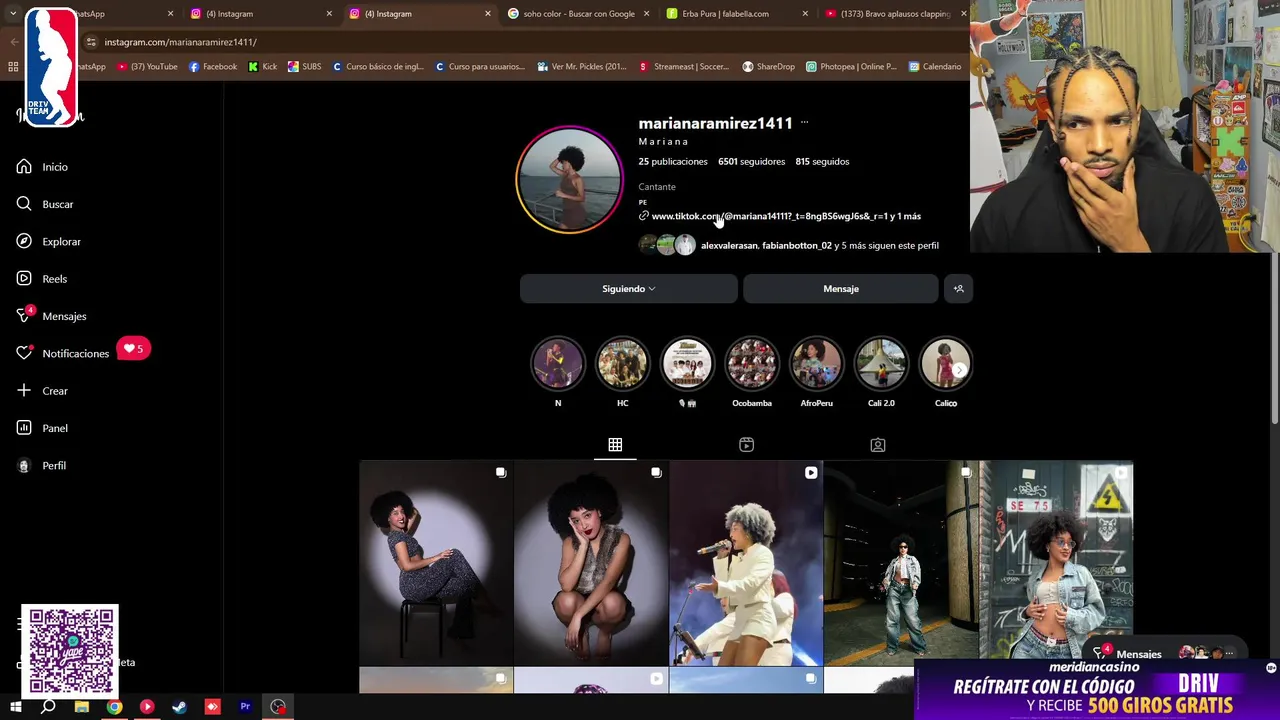Image resolution: width=1280 pixels, height=720 pixels.
Task: Open Adobe Premiere from taskbar
Action: (245, 707)
